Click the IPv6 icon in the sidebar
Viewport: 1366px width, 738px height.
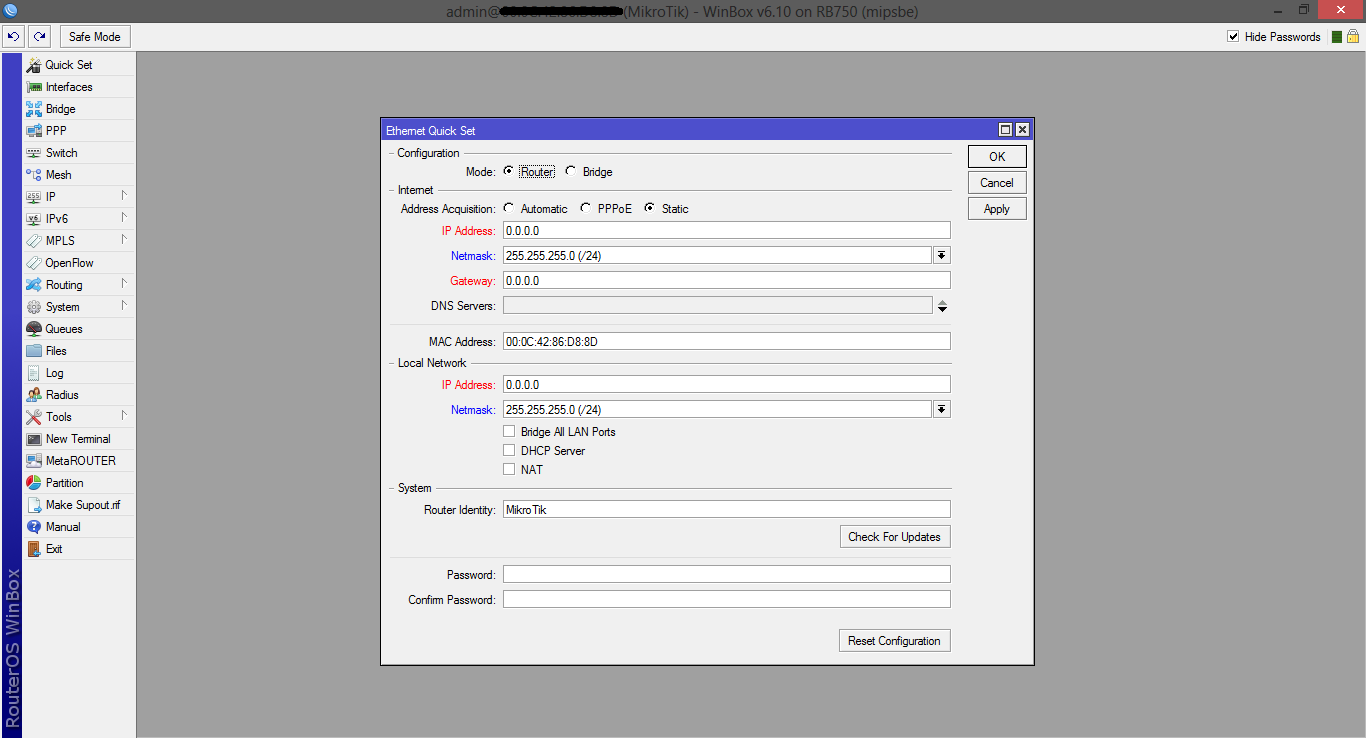pos(34,219)
